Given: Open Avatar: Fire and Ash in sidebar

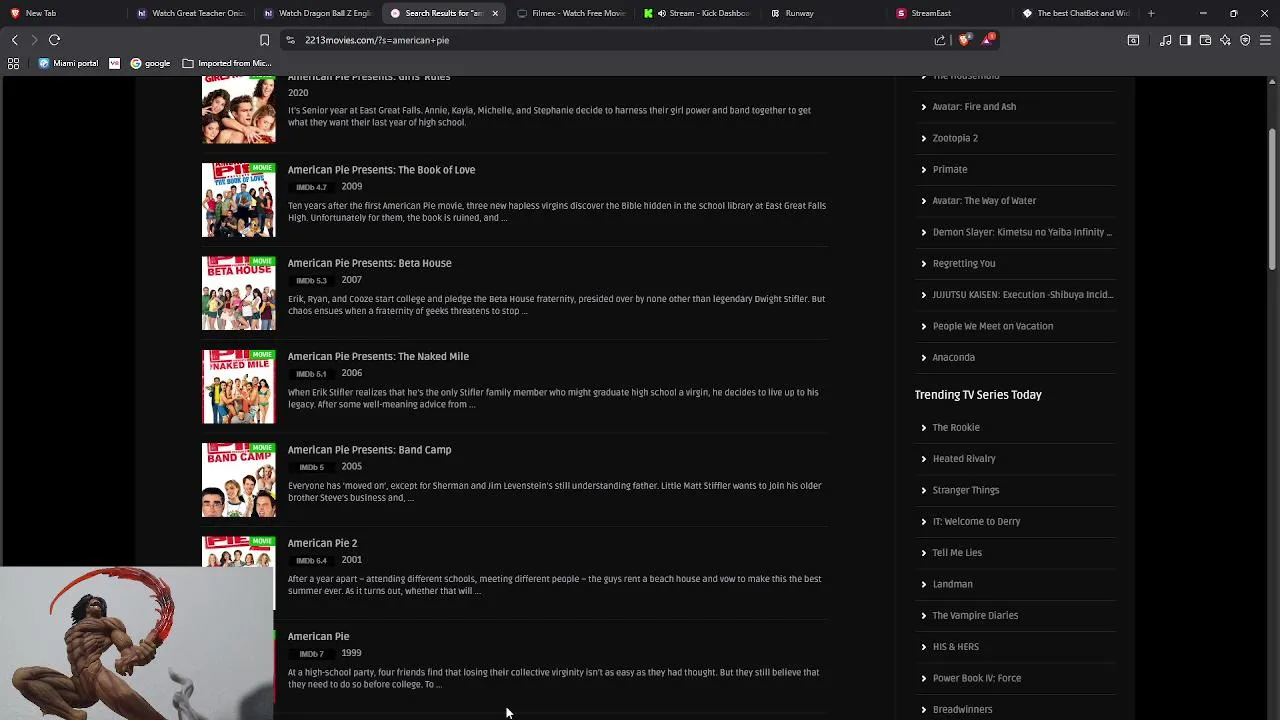Looking at the screenshot, I should click(974, 107).
